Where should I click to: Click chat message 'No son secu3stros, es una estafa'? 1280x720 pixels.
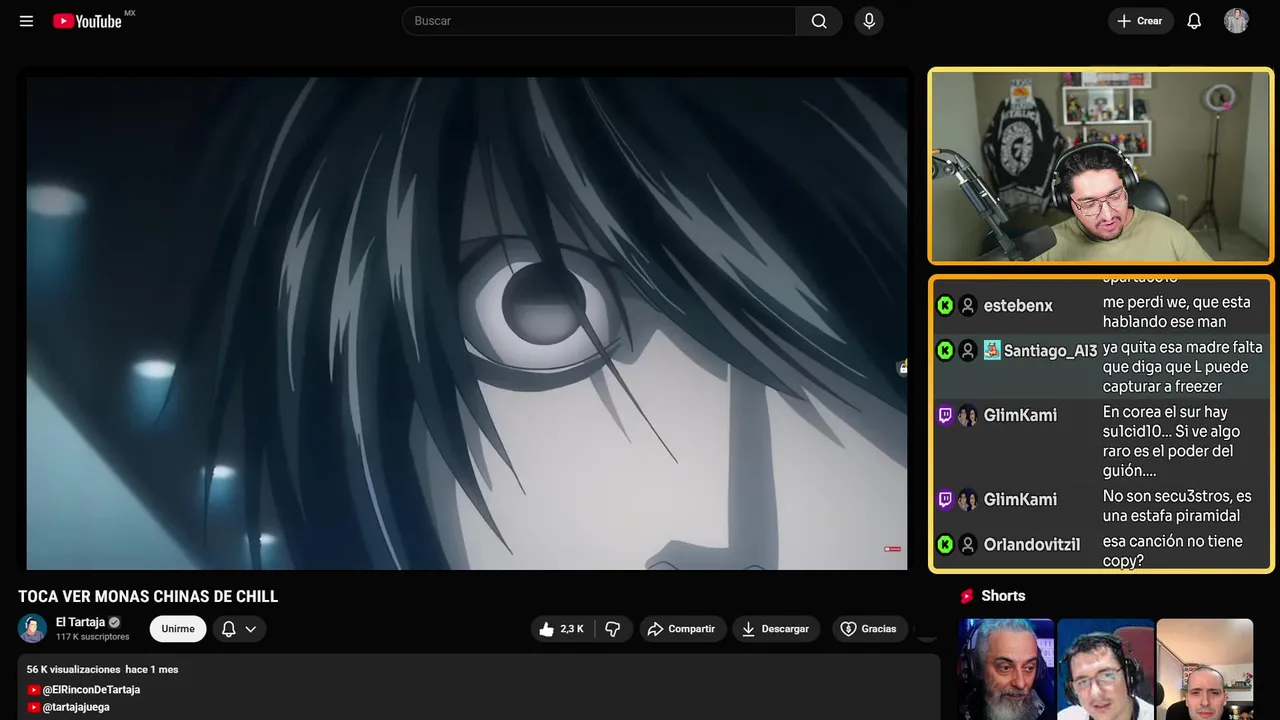tap(1177, 506)
